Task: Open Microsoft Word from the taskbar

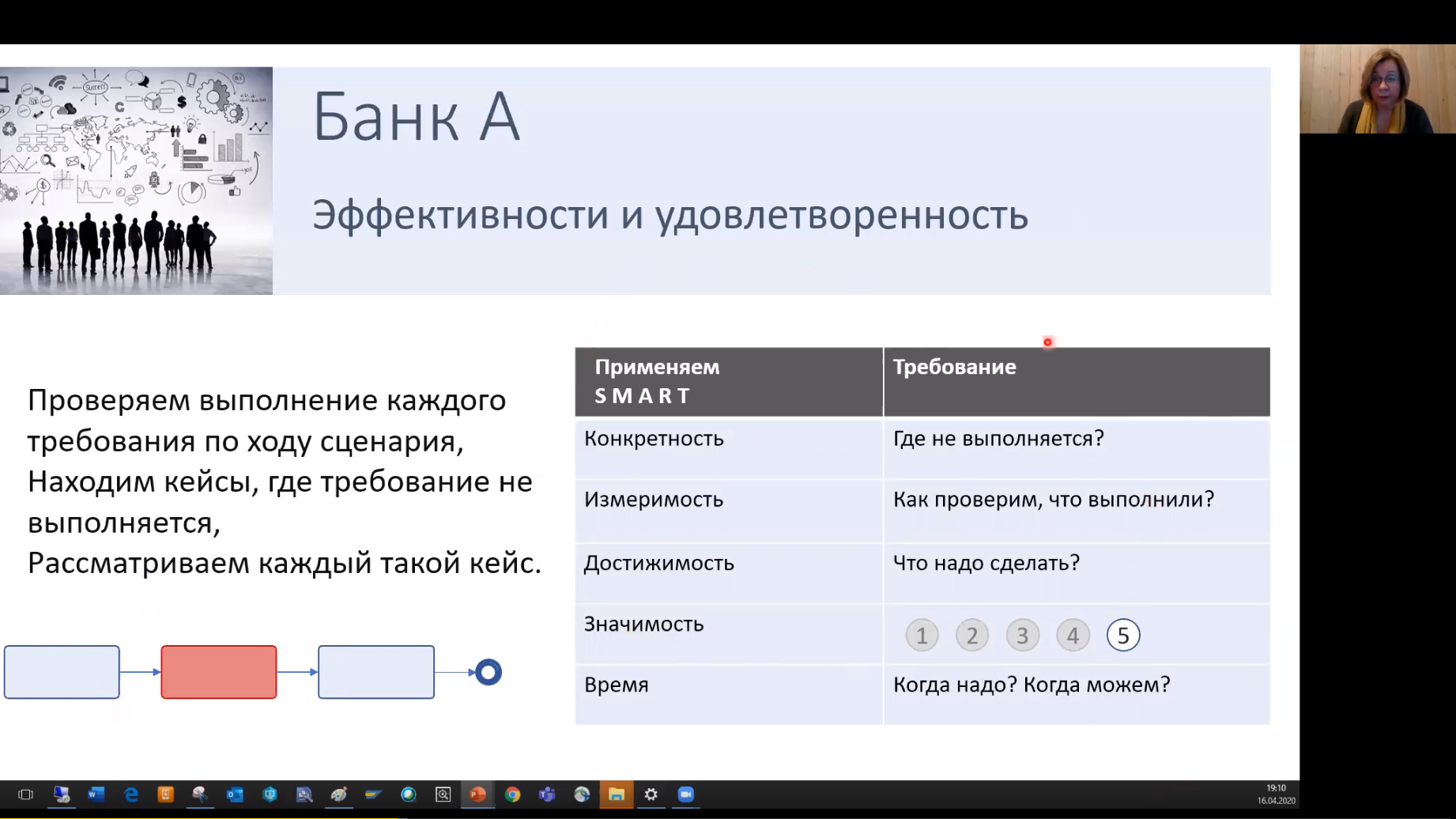Action: pyautogui.click(x=96, y=794)
